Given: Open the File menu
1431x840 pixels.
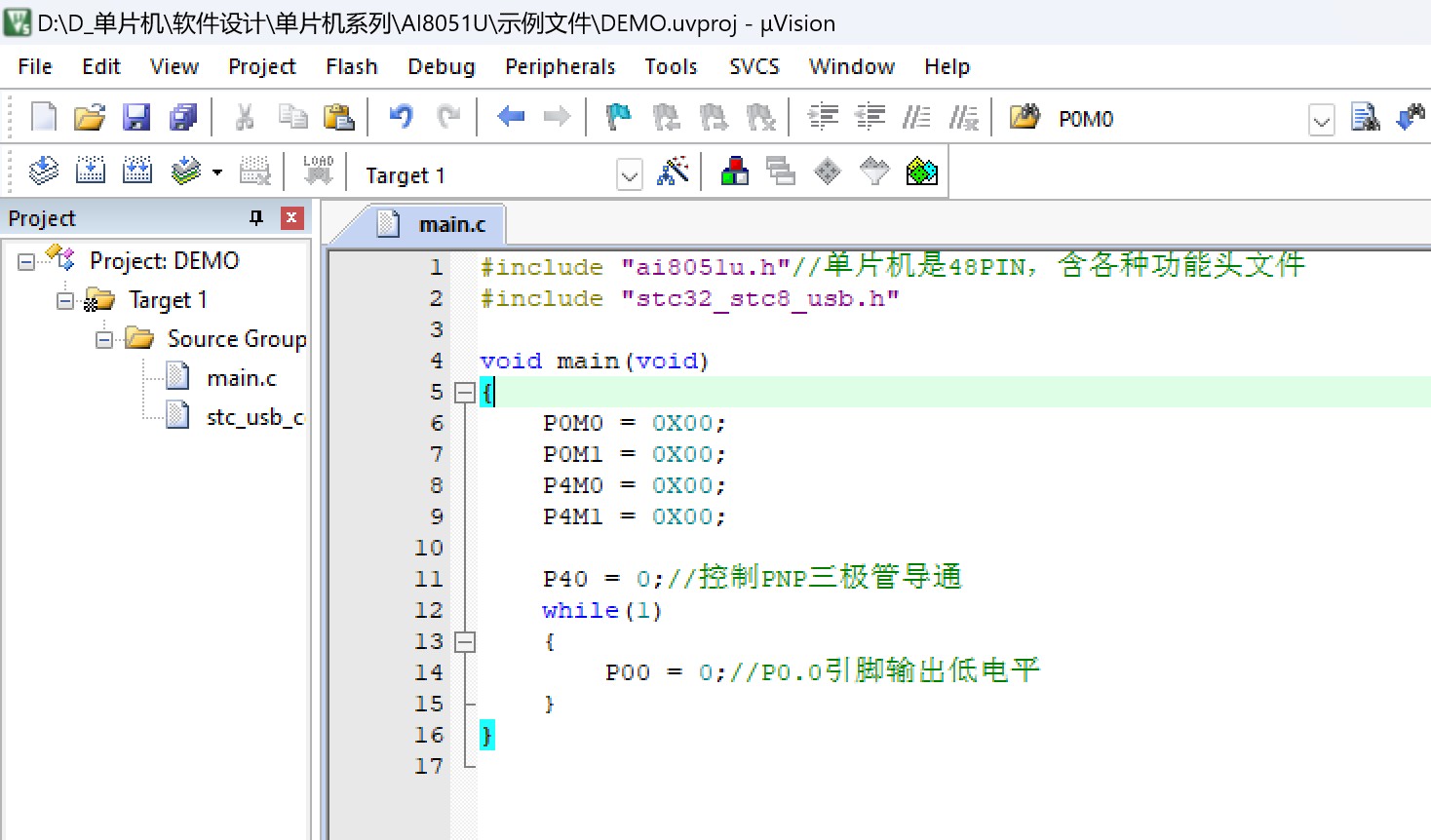Looking at the screenshot, I should (35, 66).
